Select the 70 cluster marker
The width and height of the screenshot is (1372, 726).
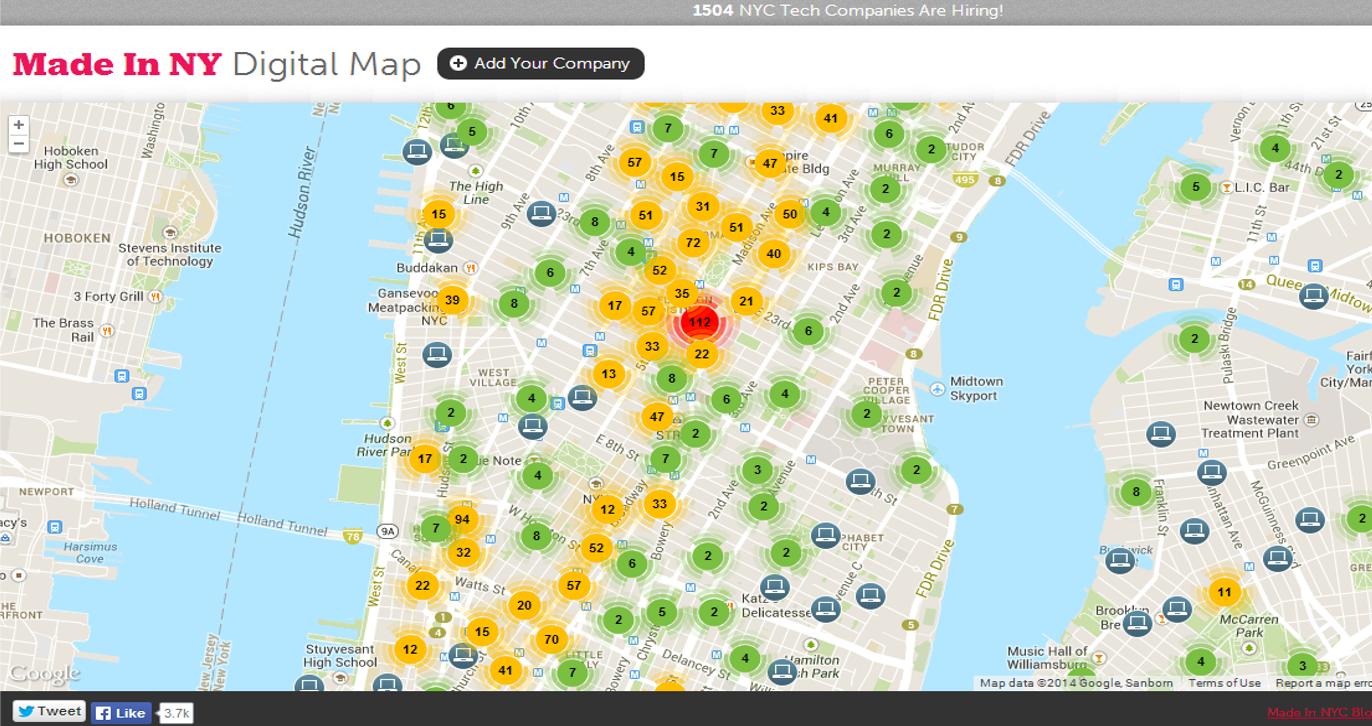(x=551, y=639)
